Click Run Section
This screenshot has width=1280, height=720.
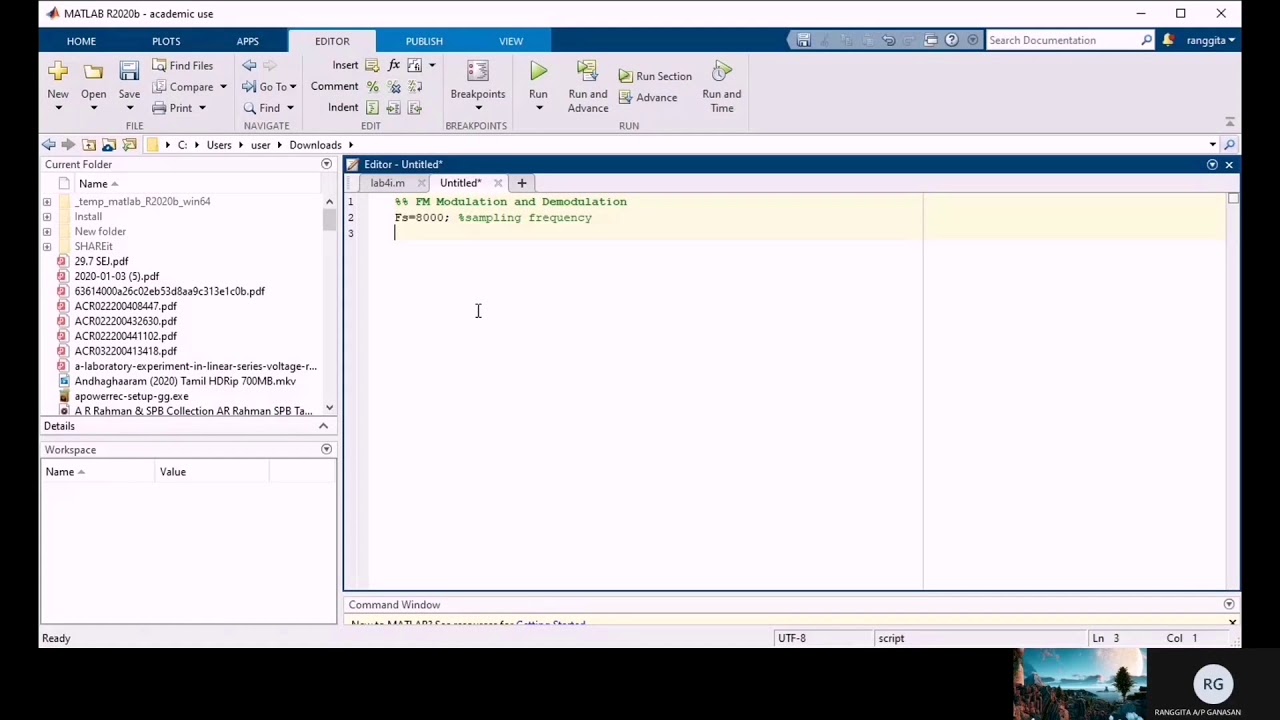pos(655,76)
